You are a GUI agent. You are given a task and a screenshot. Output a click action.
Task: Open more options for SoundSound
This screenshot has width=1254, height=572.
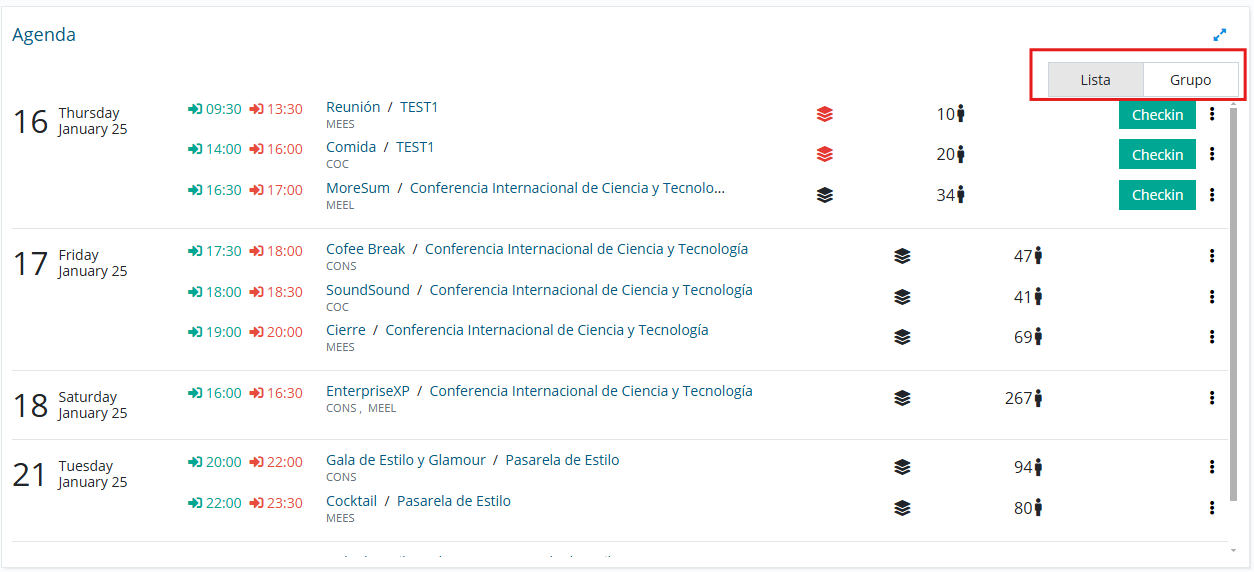1212,297
